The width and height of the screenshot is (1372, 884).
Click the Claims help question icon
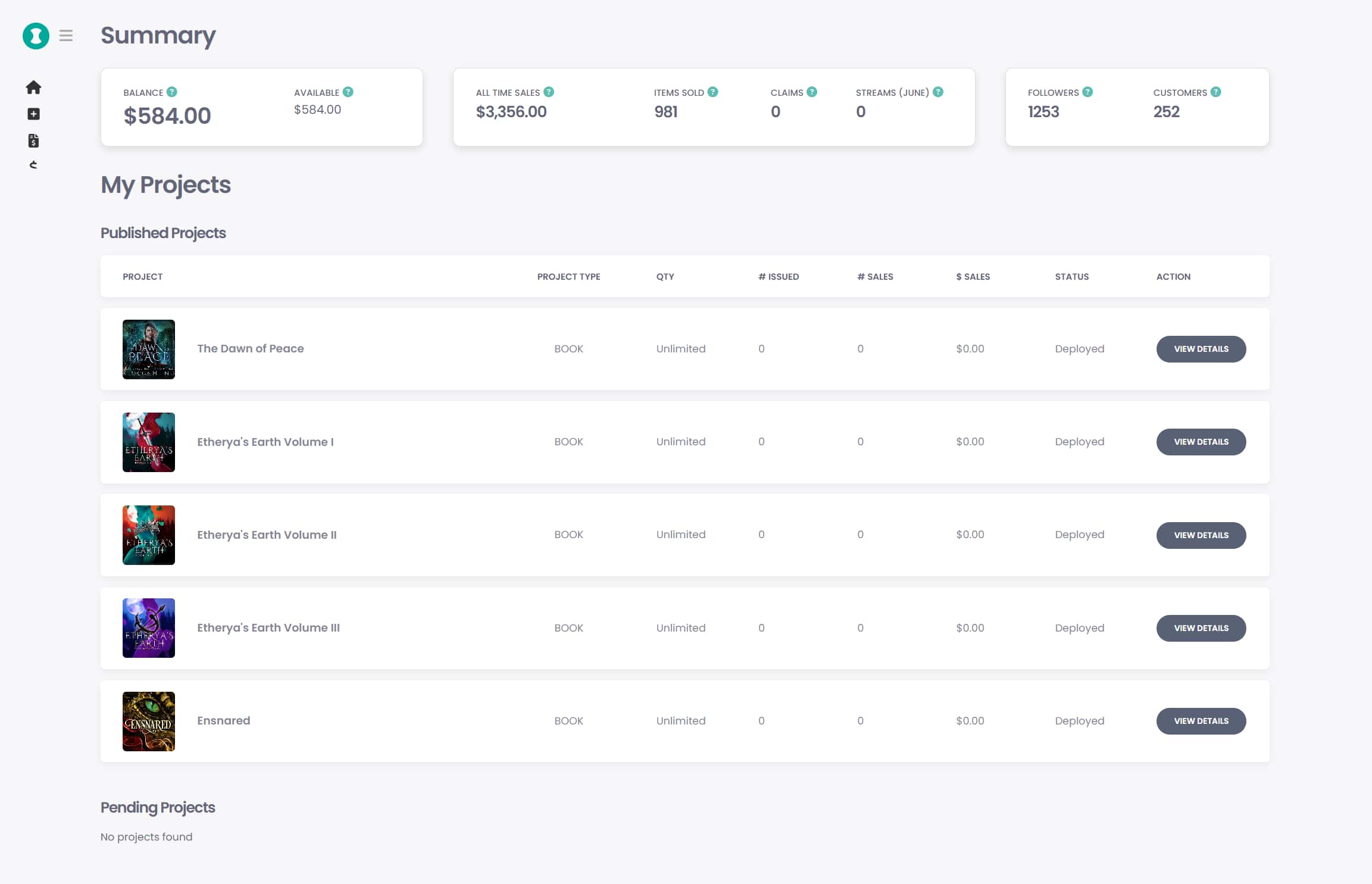[812, 92]
